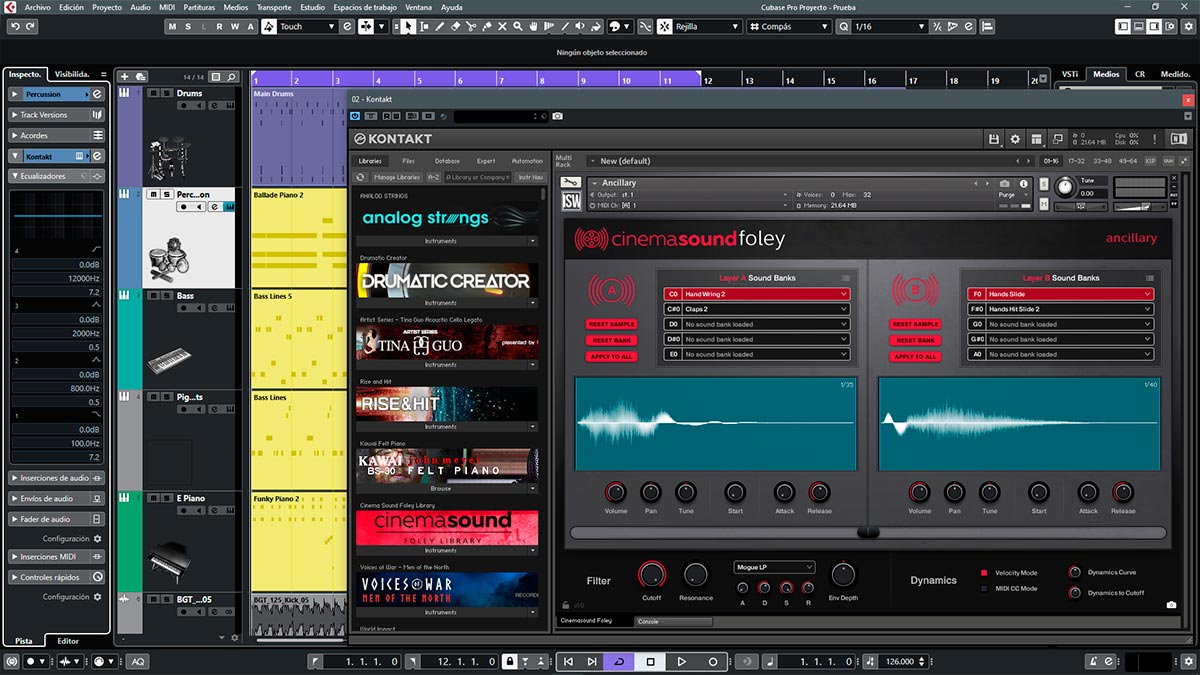Click the Layer A Volume knob
The image size is (1200, 675).
point(616,492)
